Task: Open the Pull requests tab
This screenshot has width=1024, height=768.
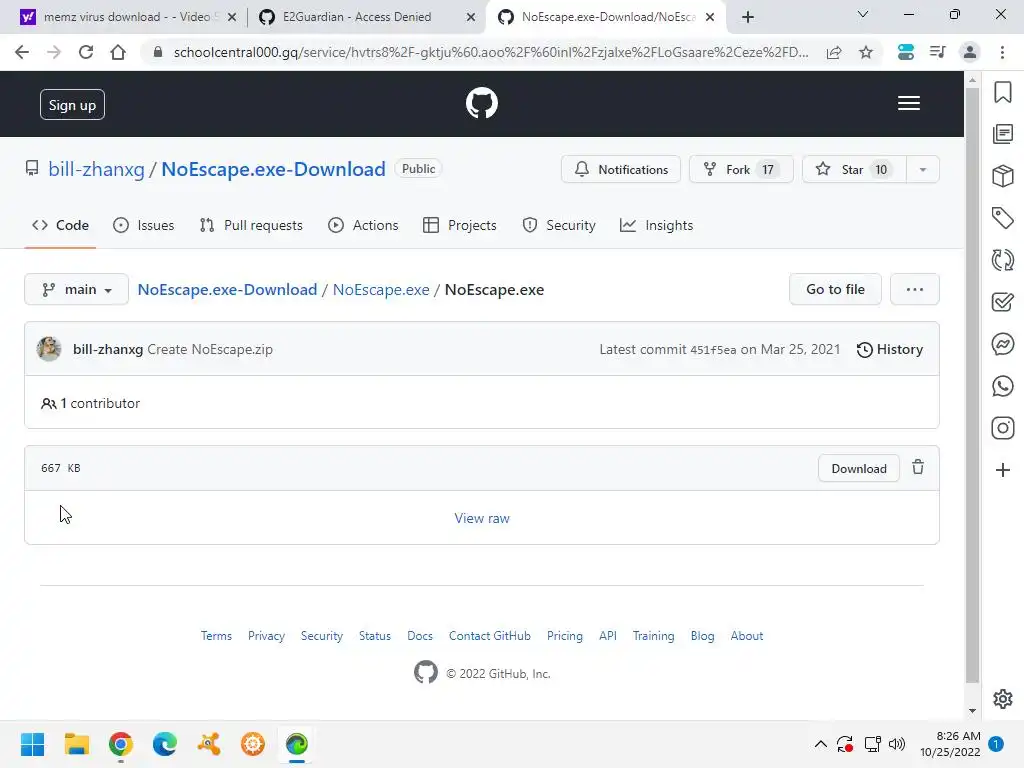Action: click(x=251, y=225)
